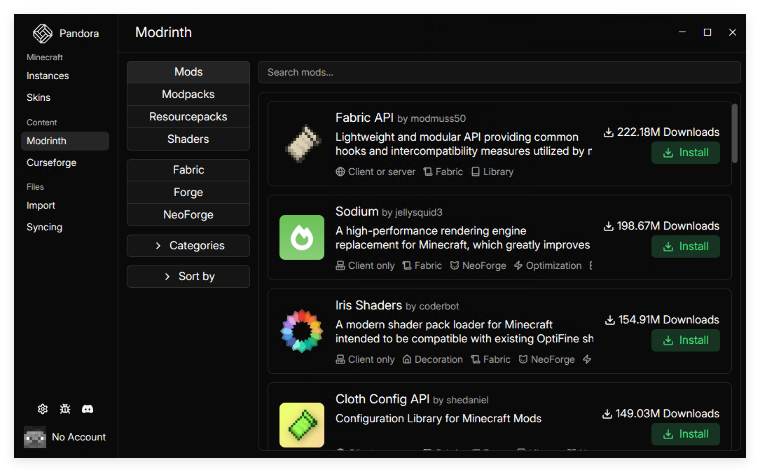Click the bug report icon

point(65,409)
